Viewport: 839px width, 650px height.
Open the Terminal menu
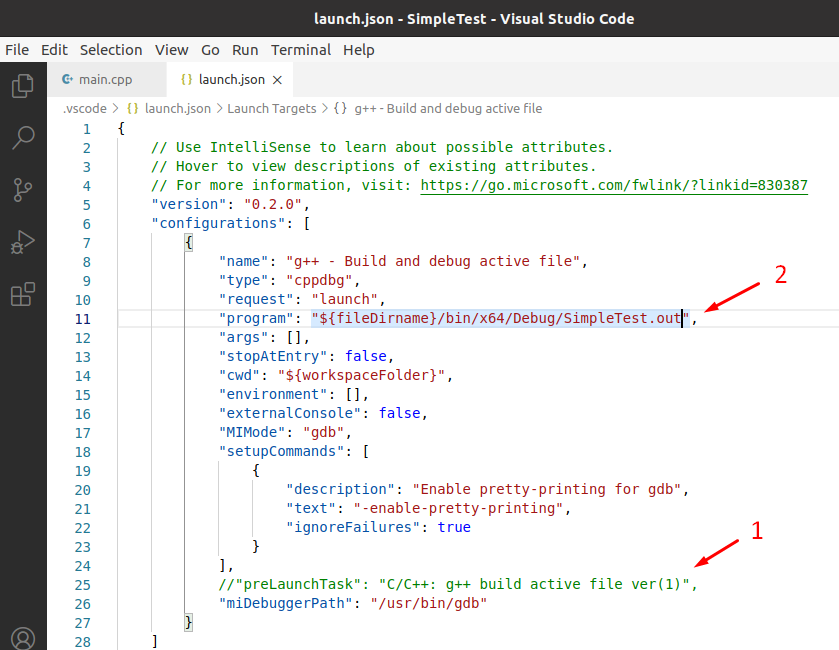301,50
